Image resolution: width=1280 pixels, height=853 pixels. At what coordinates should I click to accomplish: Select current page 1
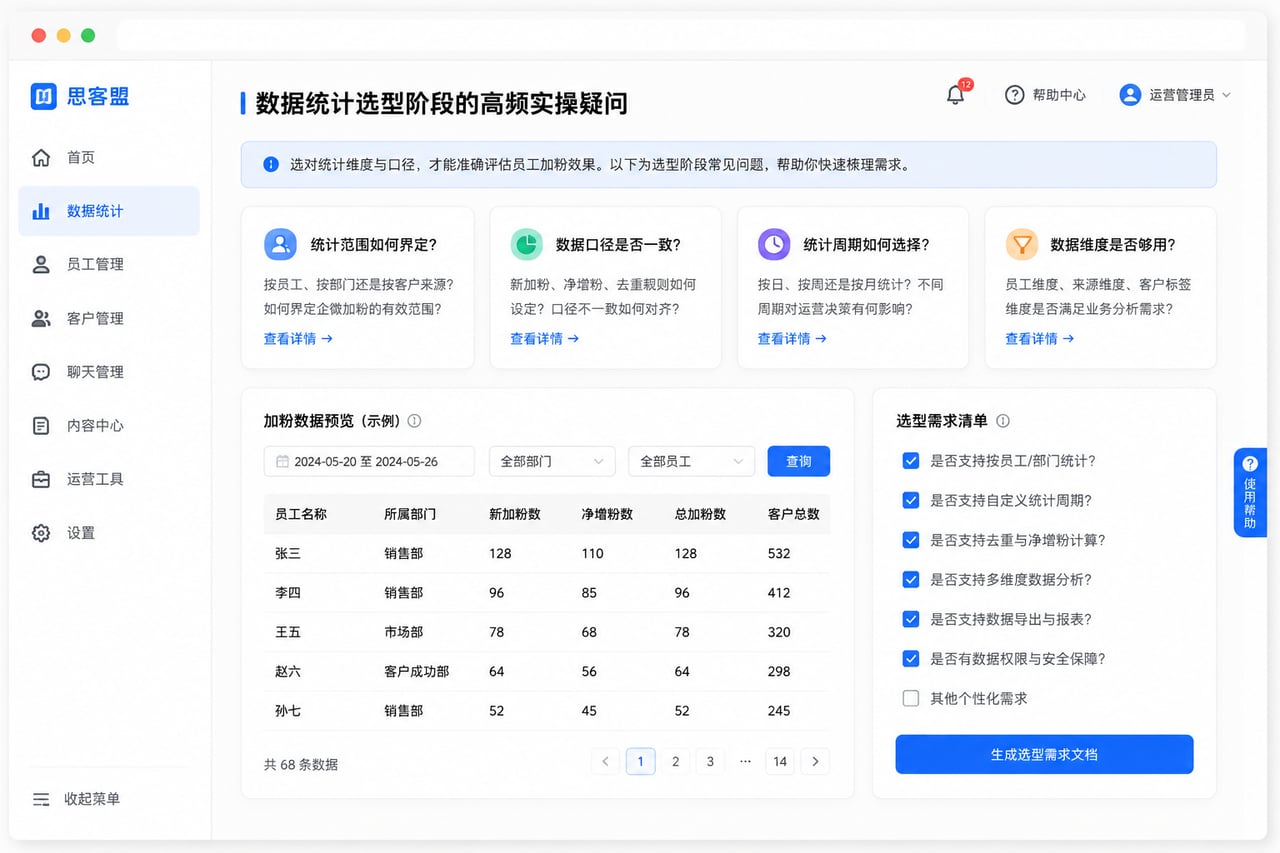(640, 762)
